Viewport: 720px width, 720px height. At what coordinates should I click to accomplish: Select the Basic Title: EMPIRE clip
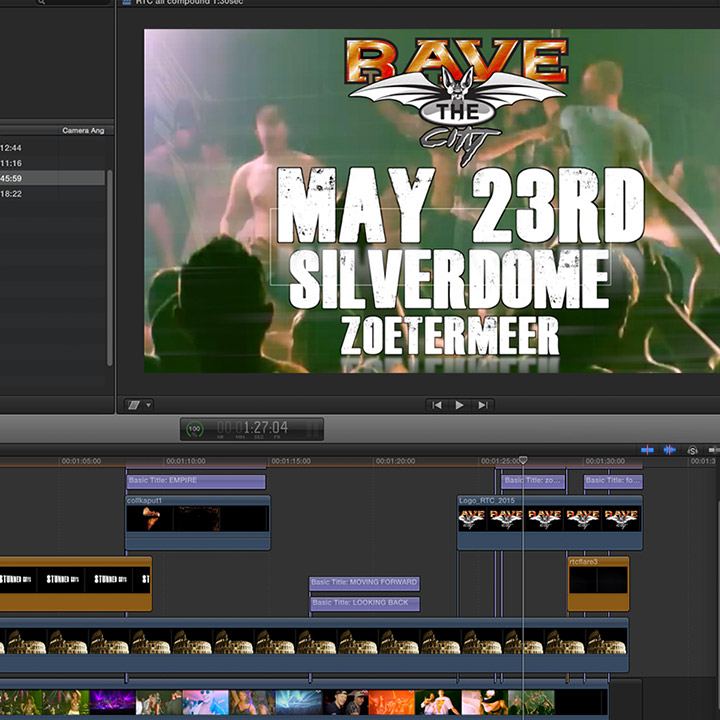196,482
